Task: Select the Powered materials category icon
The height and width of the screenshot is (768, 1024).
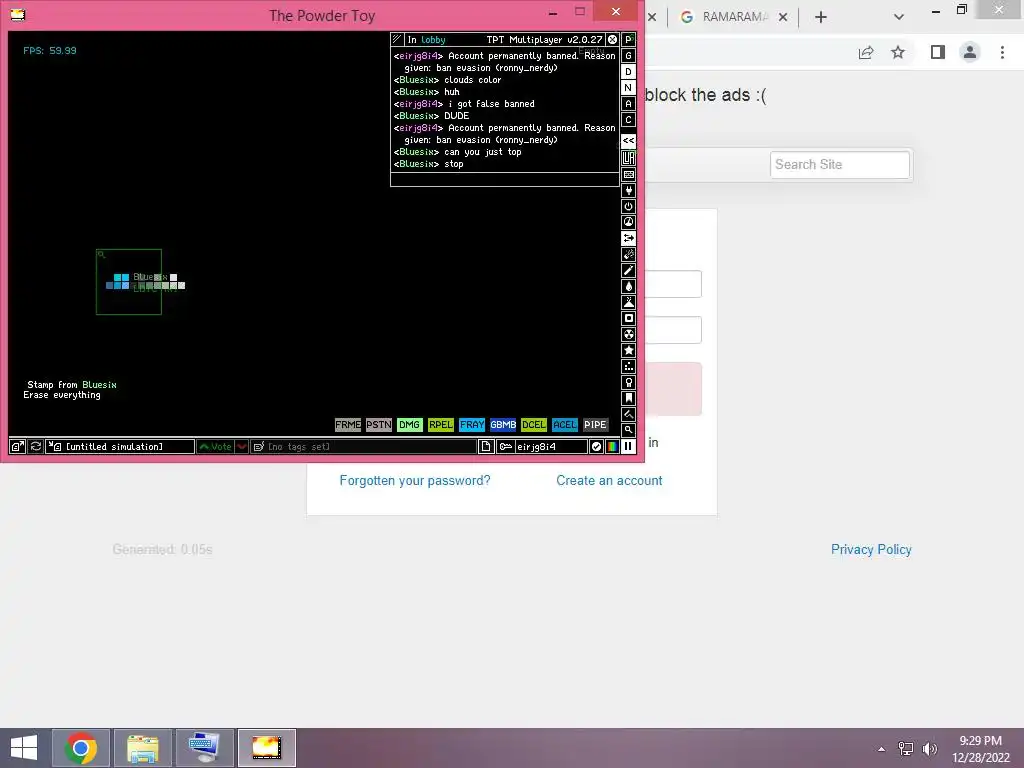Action: coord(628,206)
